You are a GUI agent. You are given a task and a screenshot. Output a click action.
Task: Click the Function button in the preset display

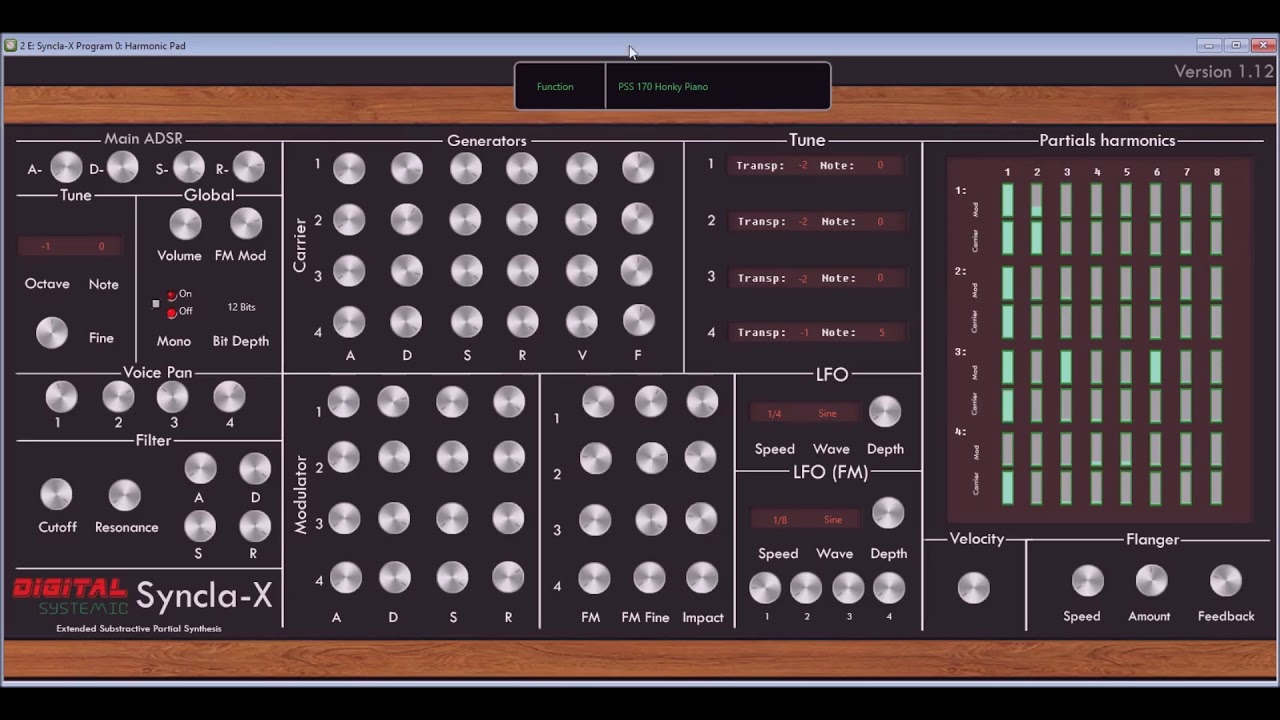tap(555, 87)
